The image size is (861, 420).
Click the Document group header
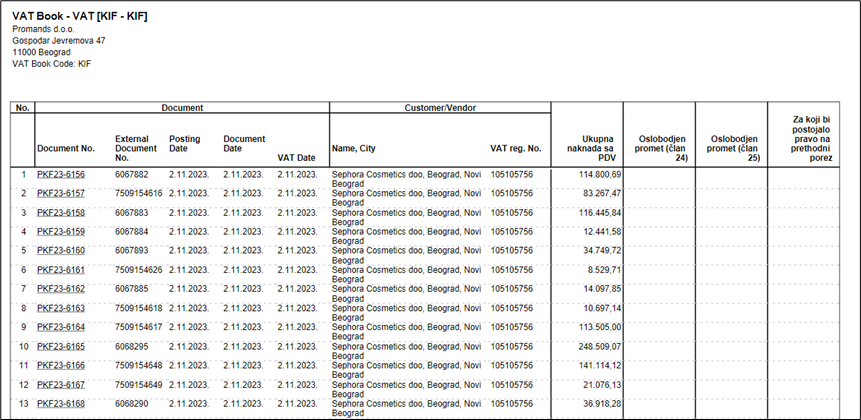click(x=182, y=108)
